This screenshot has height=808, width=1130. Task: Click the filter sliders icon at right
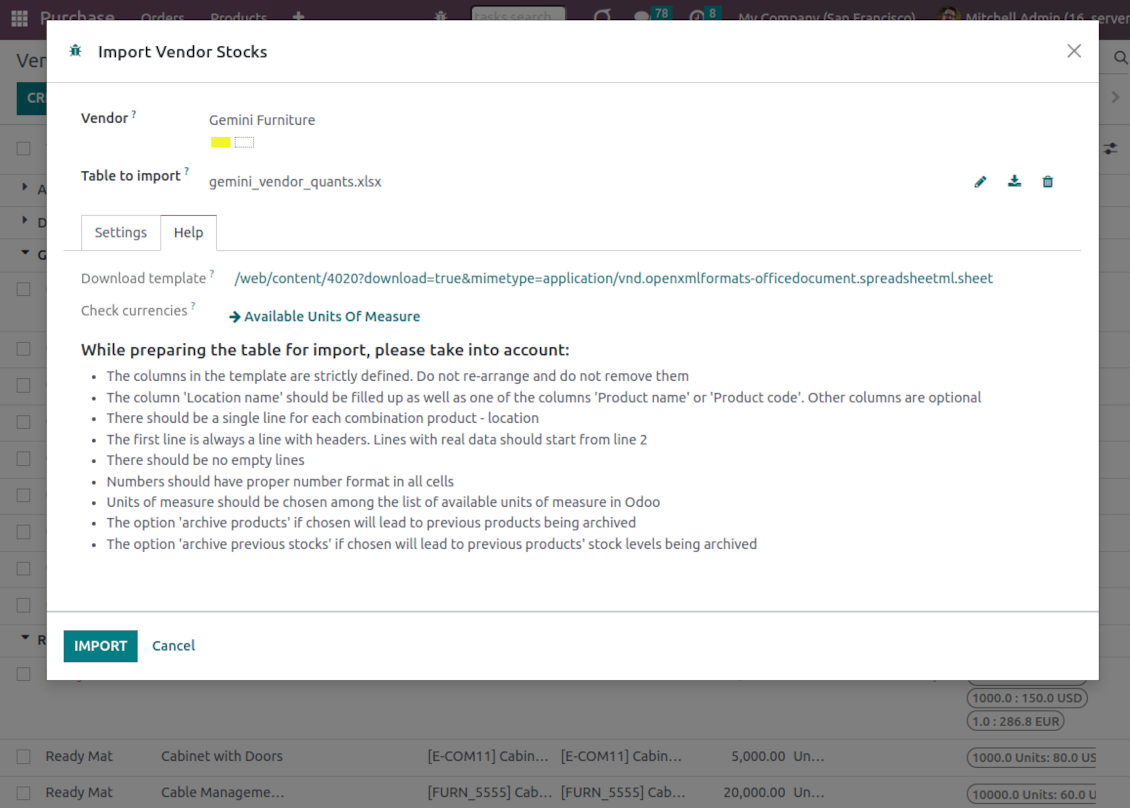(x=1111, y=148)
